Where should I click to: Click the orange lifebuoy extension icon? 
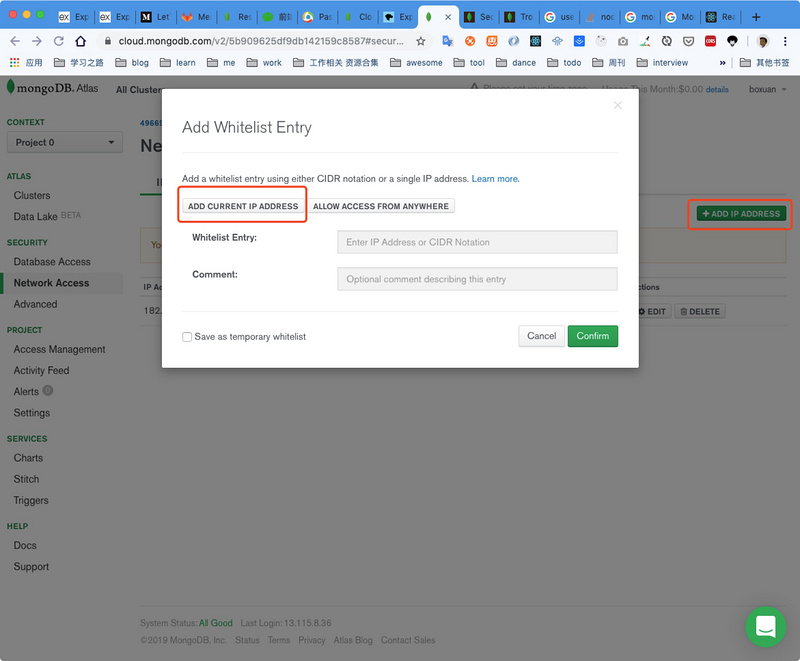pyautogui.click(x=470, y=41)
